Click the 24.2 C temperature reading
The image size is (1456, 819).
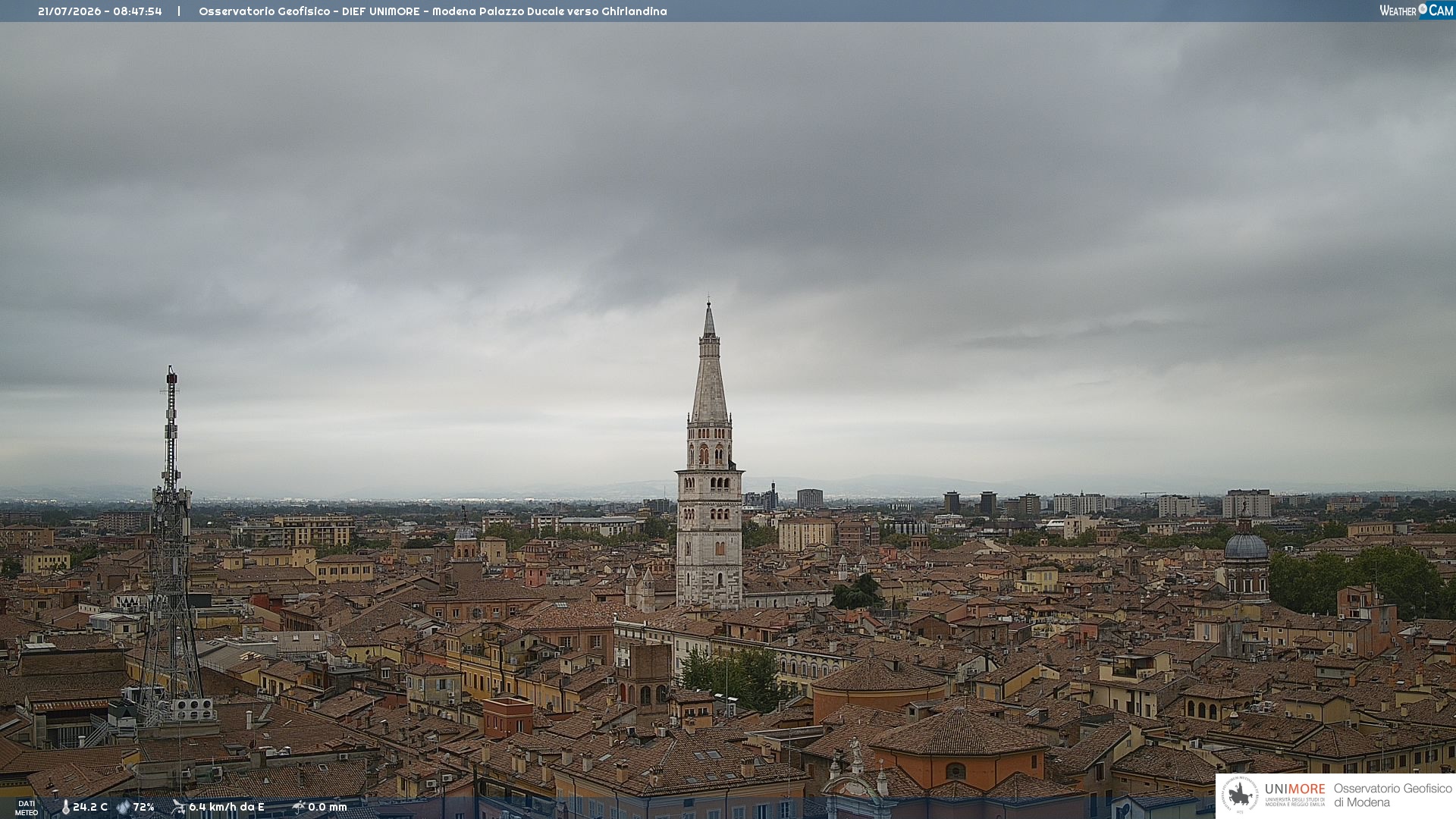90,808
